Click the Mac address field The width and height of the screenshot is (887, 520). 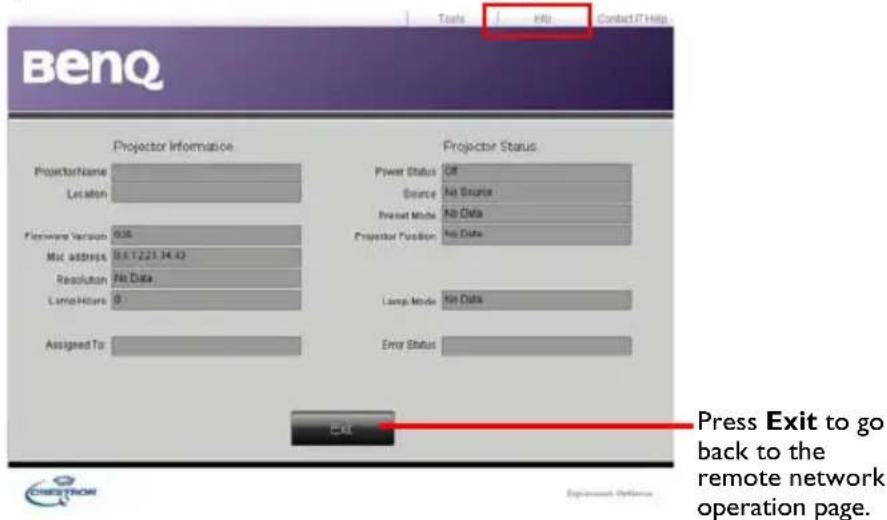206,256
